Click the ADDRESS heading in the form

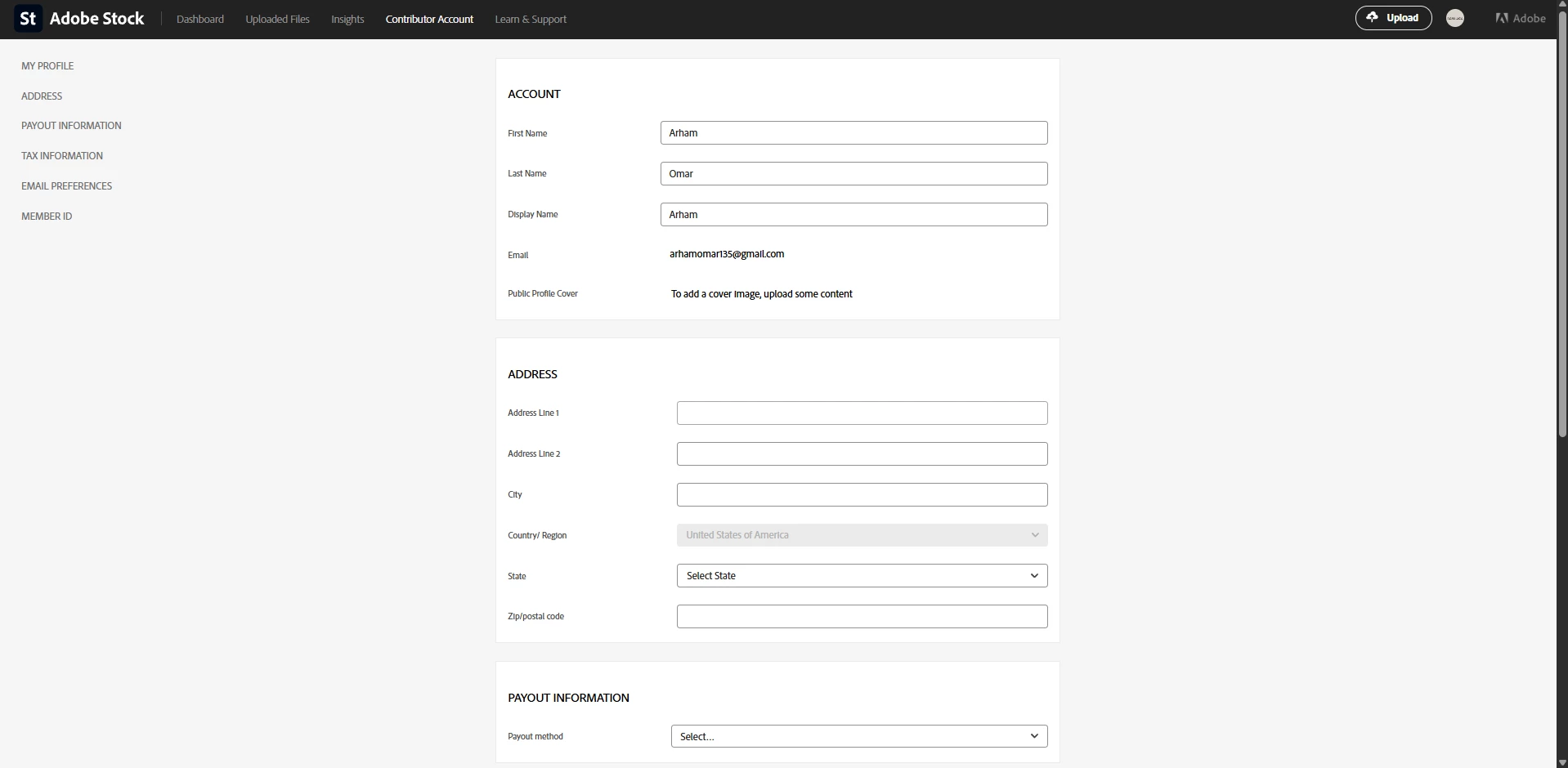pyautogui.click(x=532, y=374)
